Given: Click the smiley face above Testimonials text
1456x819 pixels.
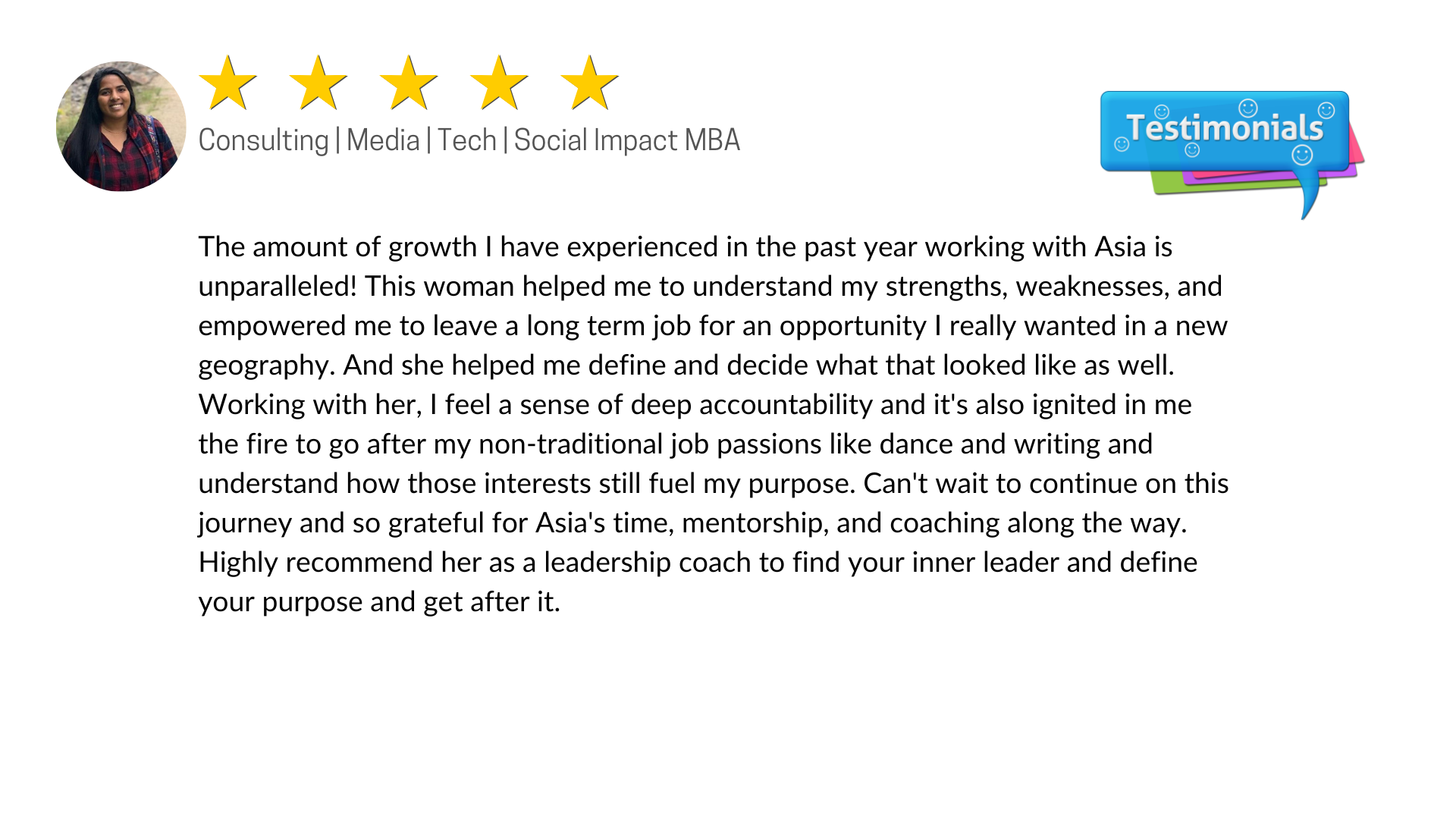Looking at the screenshot, I should point(1247,108).
